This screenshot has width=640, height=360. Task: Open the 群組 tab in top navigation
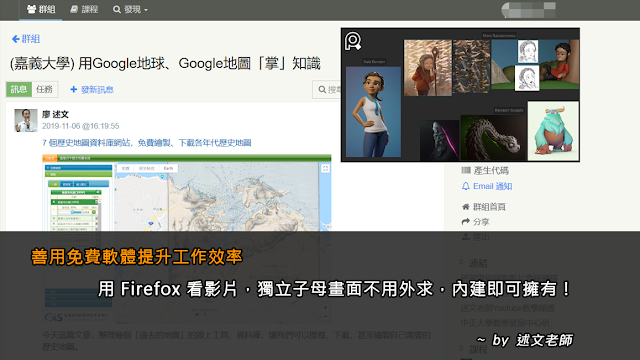pos(41,9)
